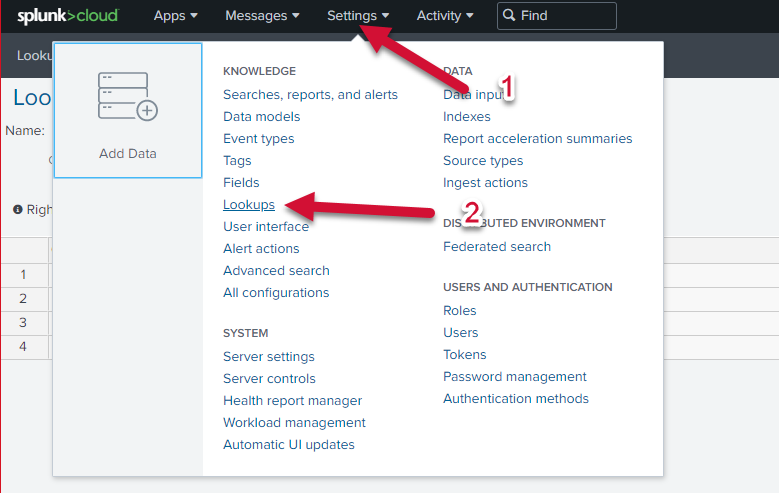This screenshot has width=779, height=493.
Task: Open Tokens under Users and Authentication
Action: 465,355
